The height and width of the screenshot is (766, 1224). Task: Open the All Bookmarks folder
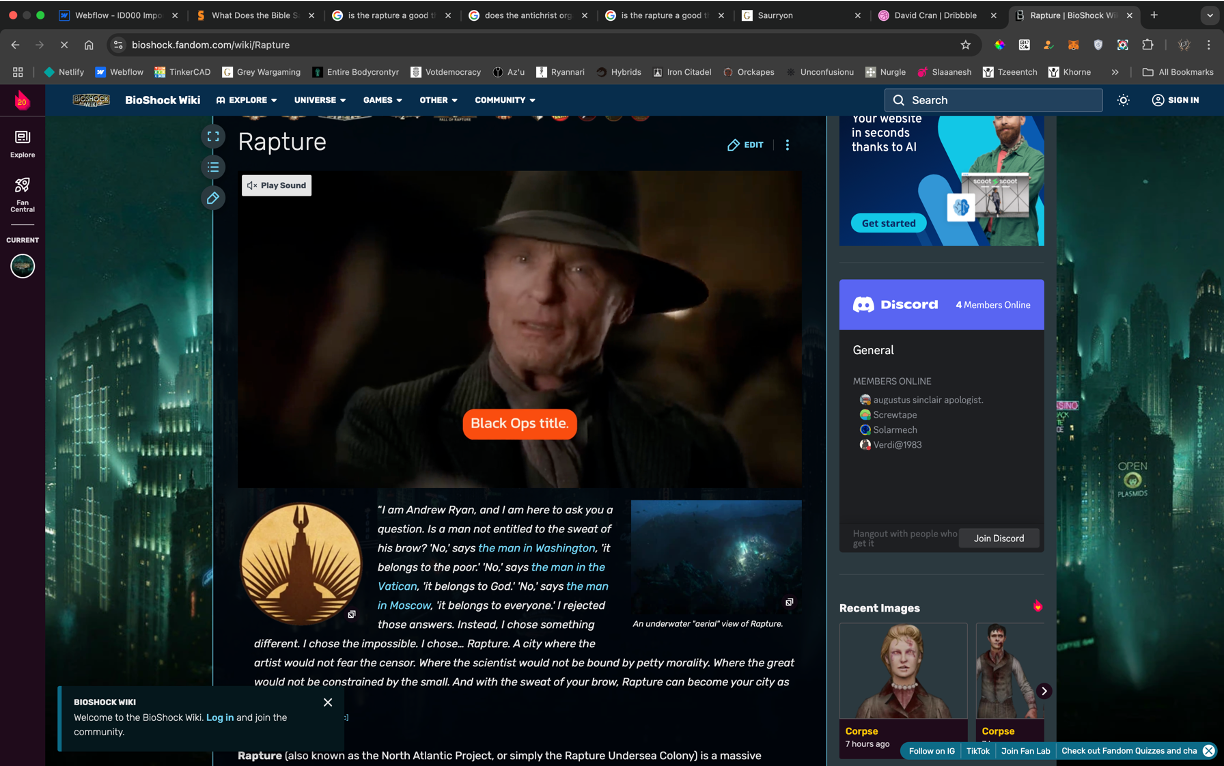pyautogui.click(x=1178, y=72)
